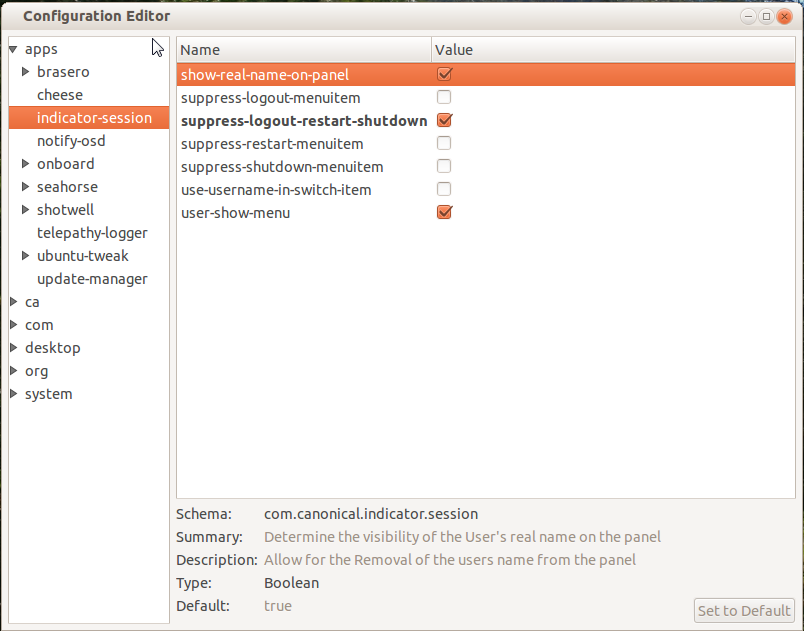804x631 pixels.
Task: Maximize the Configuration Editor window
Action: (x=767, y=16)
